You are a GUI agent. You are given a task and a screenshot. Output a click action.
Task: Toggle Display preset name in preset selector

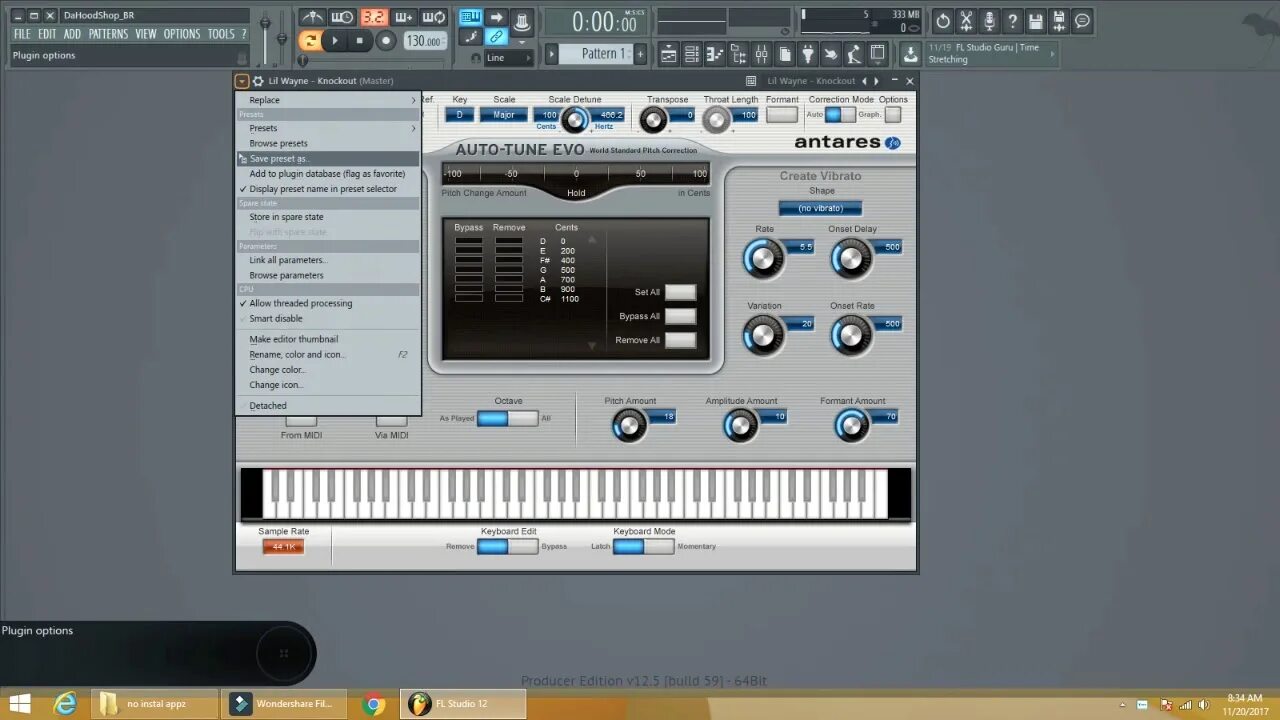pos(328,188)
